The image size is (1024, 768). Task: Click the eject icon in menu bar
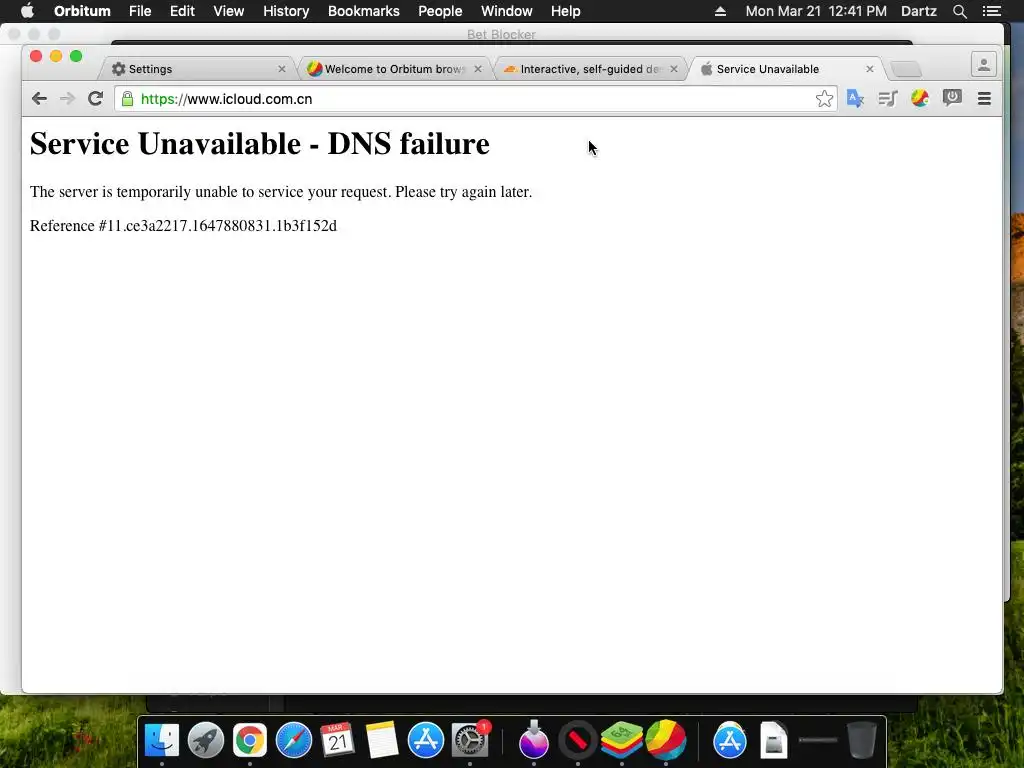[x=720, y=11]
